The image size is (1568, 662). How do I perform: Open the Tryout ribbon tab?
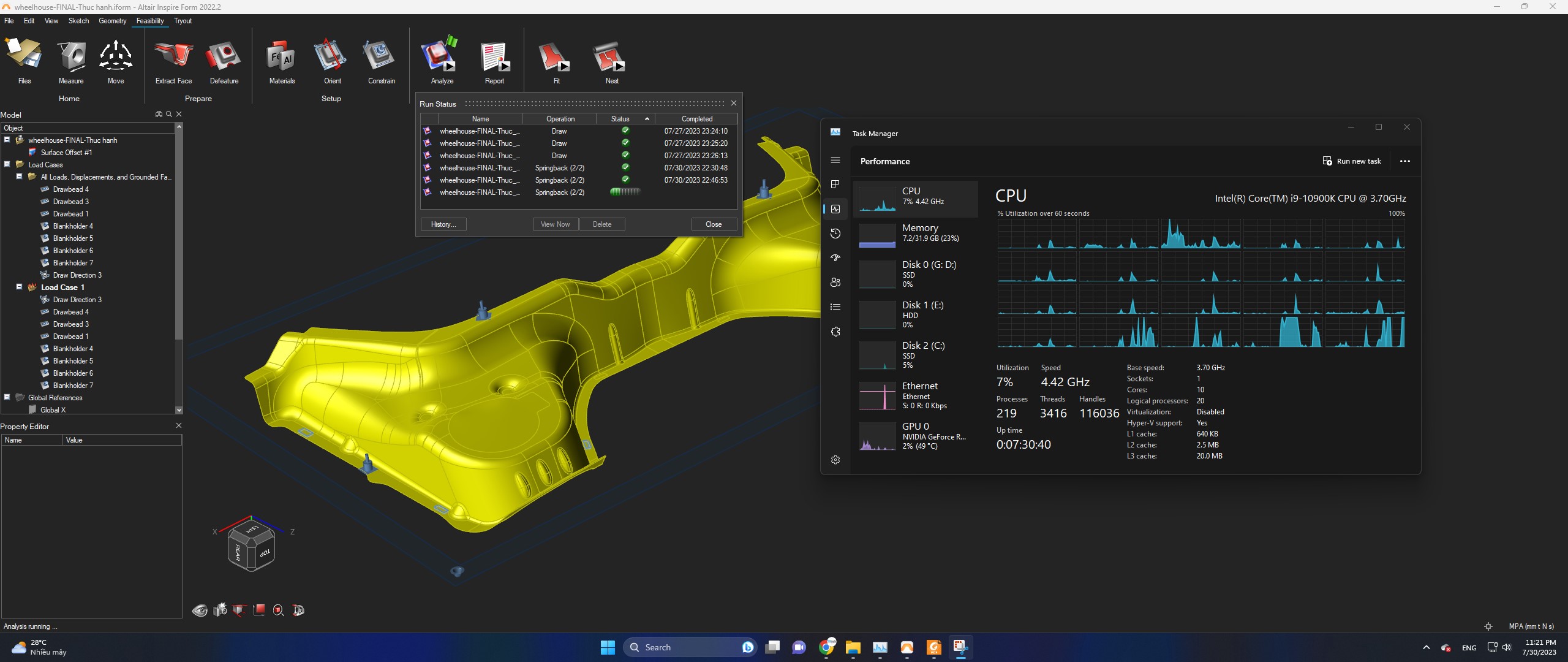coord(183,21)
